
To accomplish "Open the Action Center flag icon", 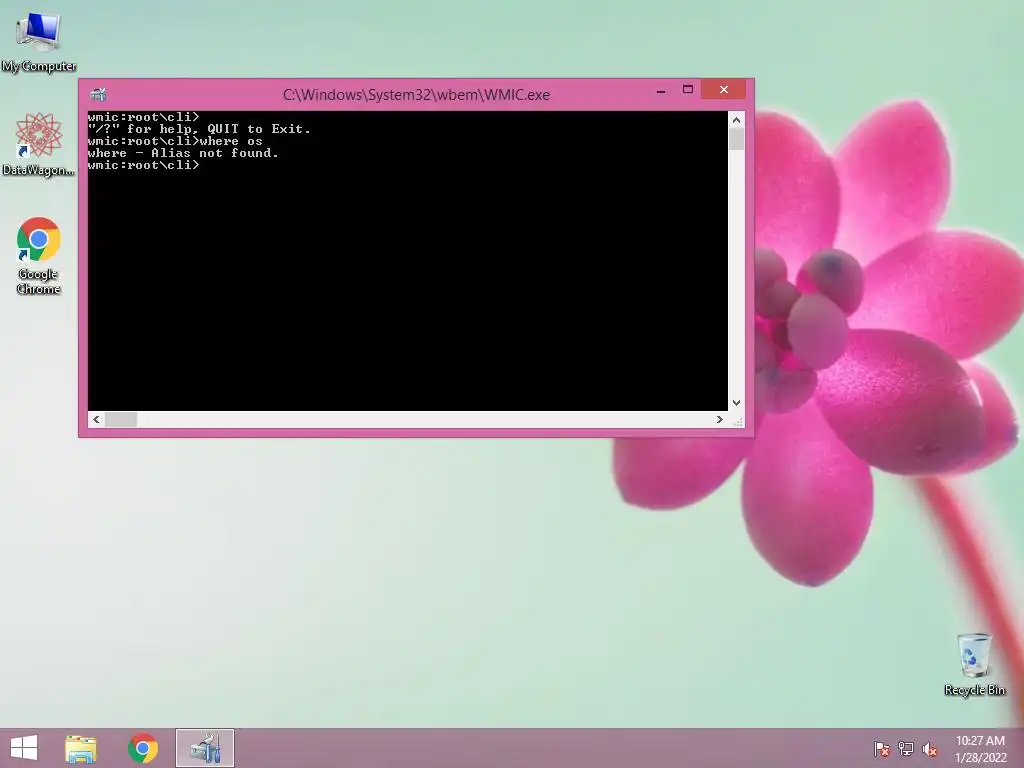I will coord(881,749).
